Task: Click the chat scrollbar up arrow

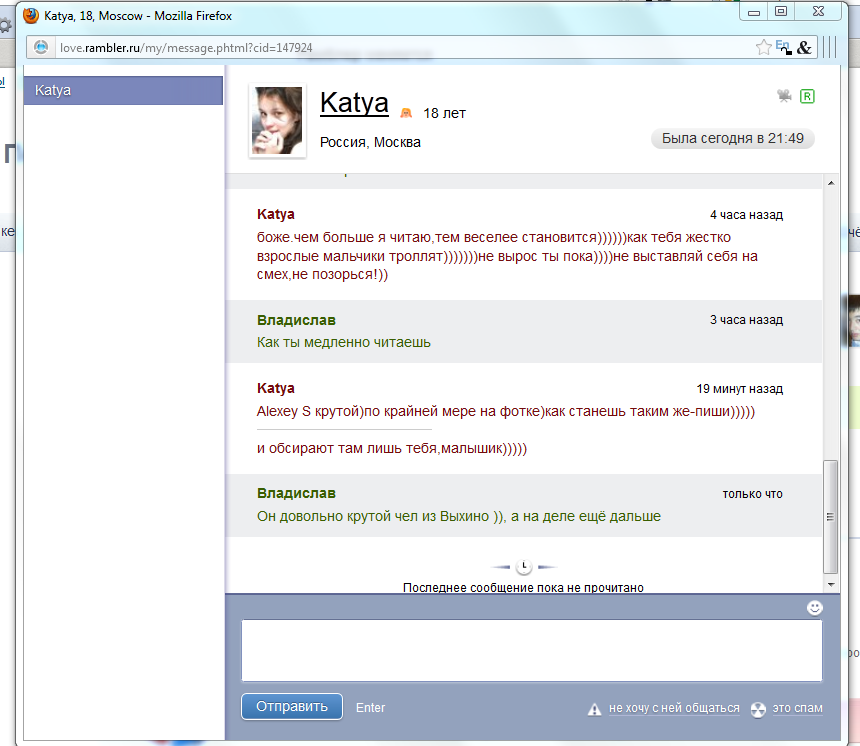Action: 831,183
